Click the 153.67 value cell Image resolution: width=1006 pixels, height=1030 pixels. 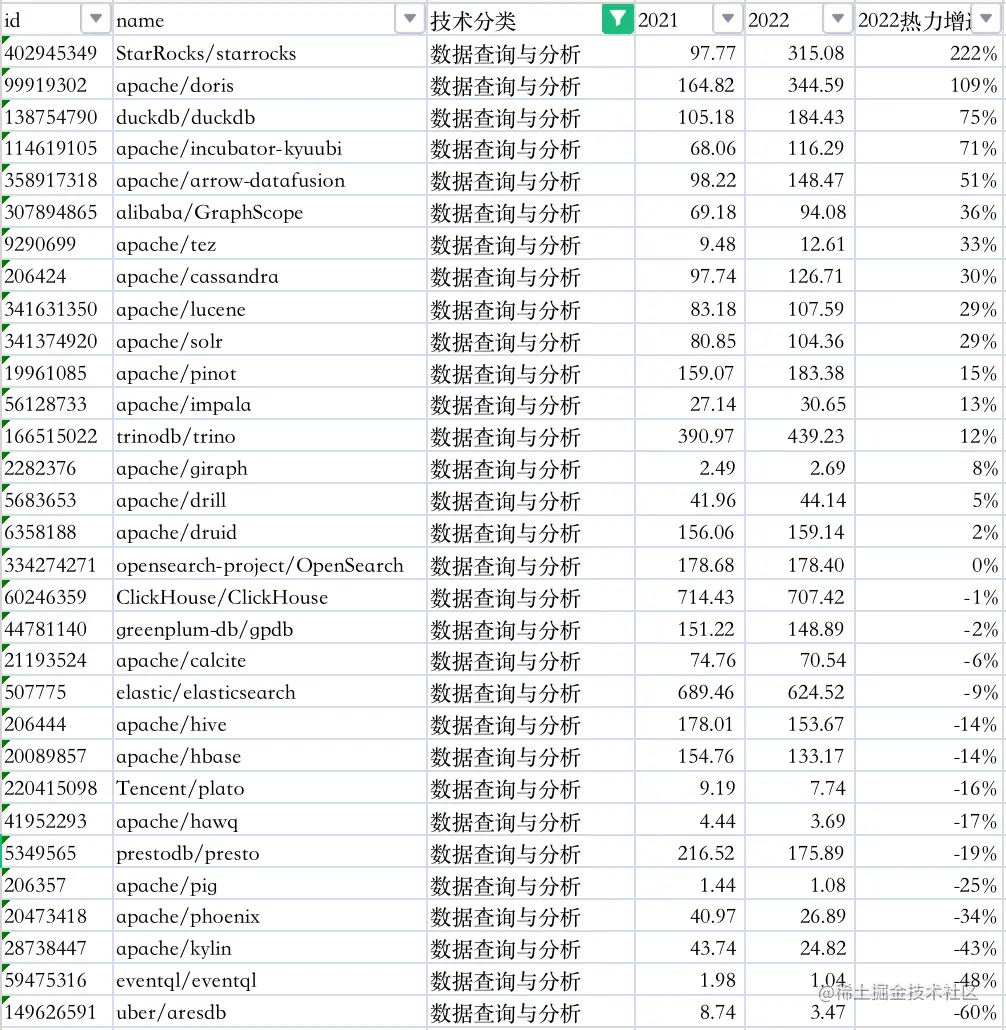pos(800,725)
